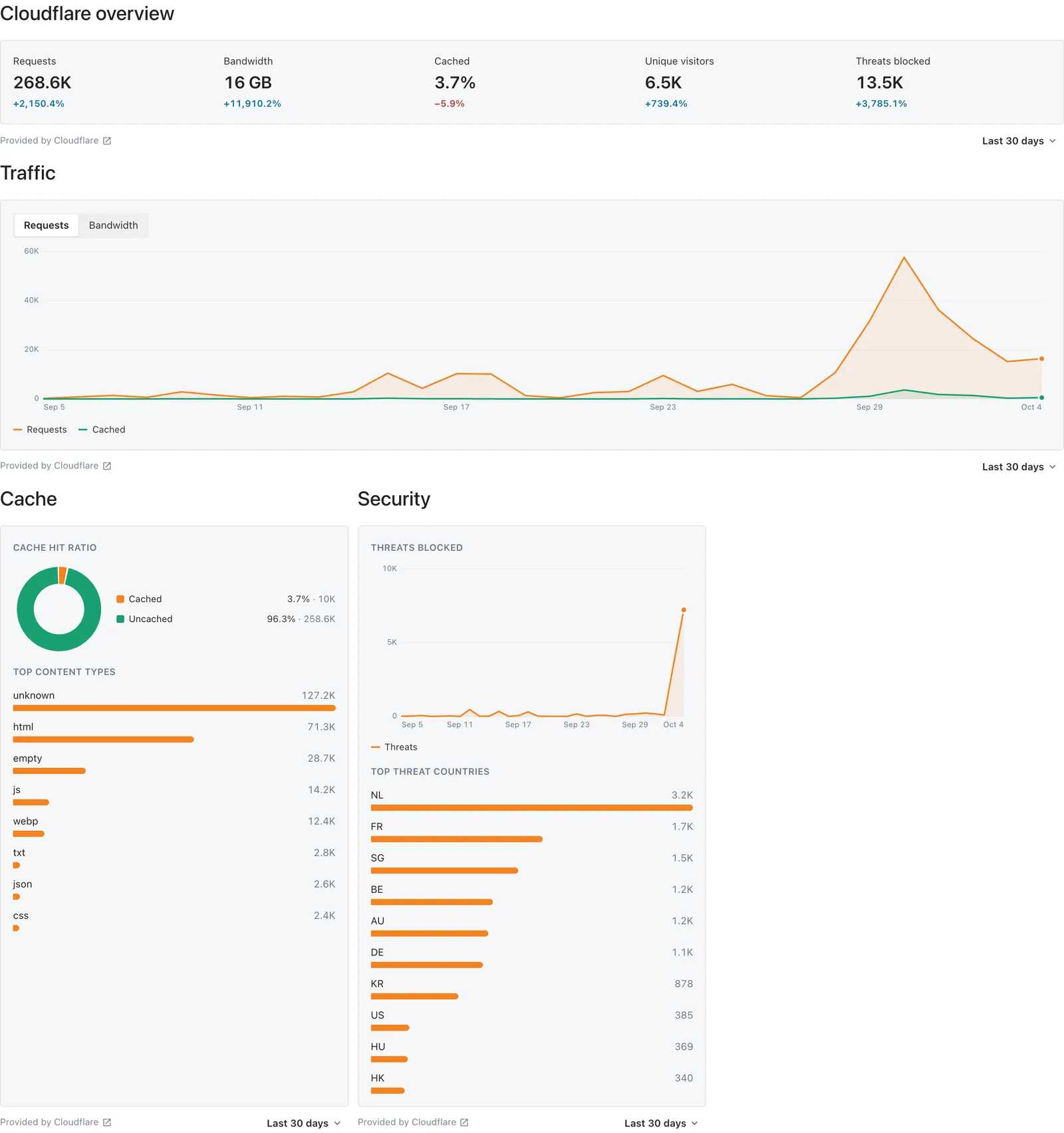
Task: Click the HK threat country label
Action: tap(378, 1078)
